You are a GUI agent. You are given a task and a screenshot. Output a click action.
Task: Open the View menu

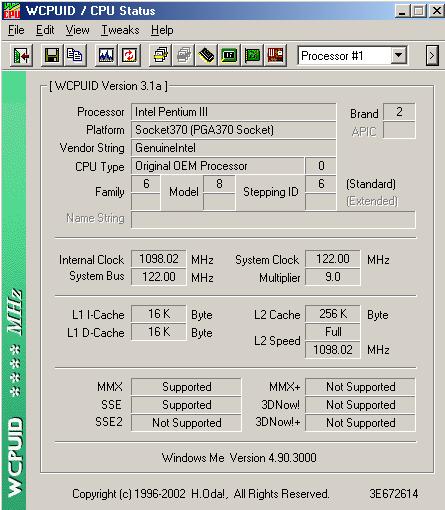tap(77, 30)
